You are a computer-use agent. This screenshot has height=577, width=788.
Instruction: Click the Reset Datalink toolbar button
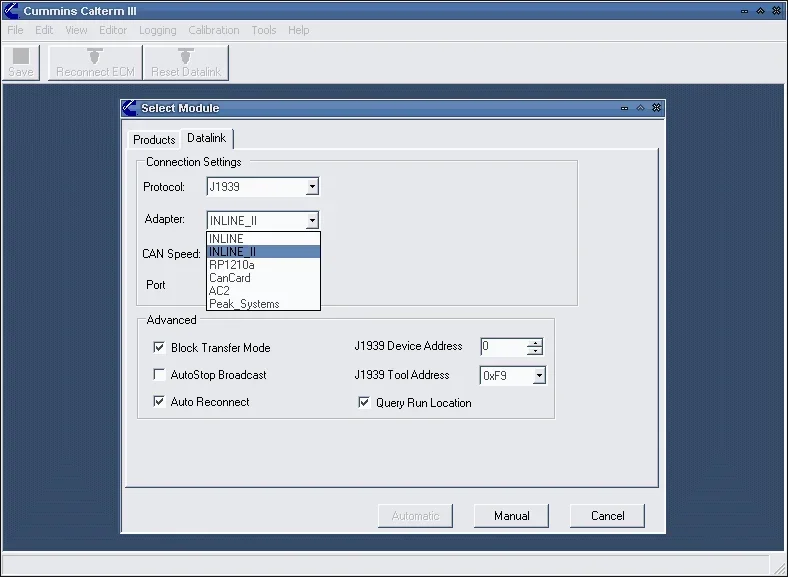[186, 62]
